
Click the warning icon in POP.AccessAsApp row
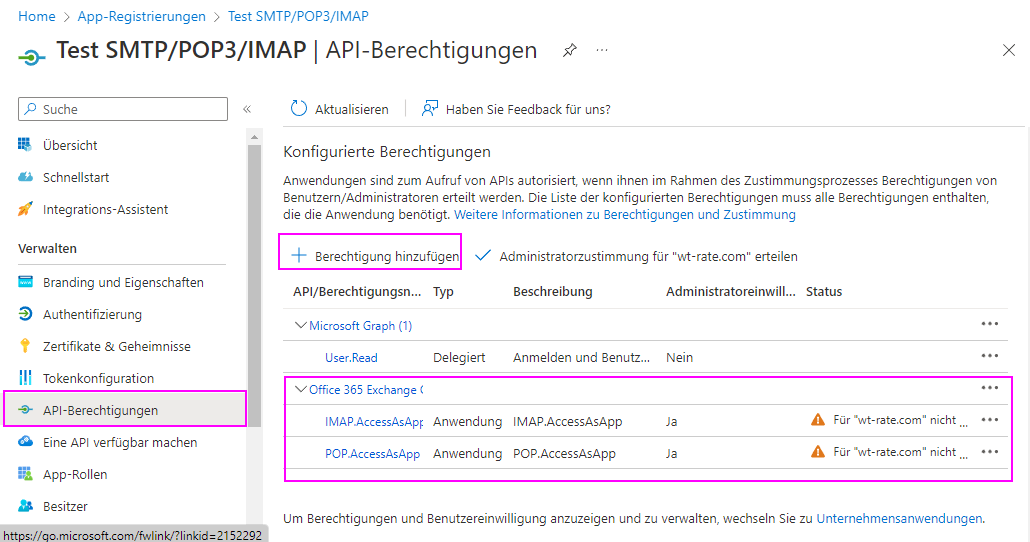818,452
